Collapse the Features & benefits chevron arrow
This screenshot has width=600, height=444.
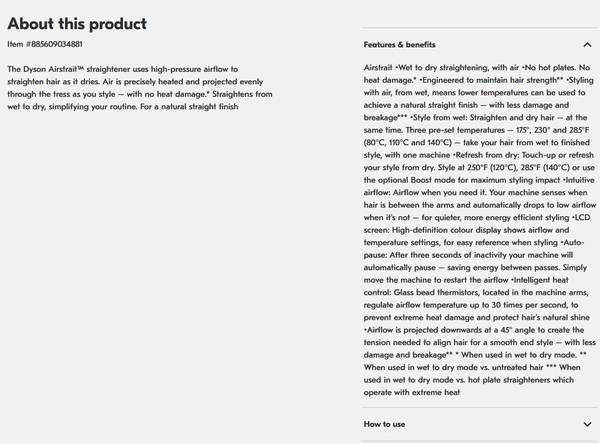pos(587,45)
